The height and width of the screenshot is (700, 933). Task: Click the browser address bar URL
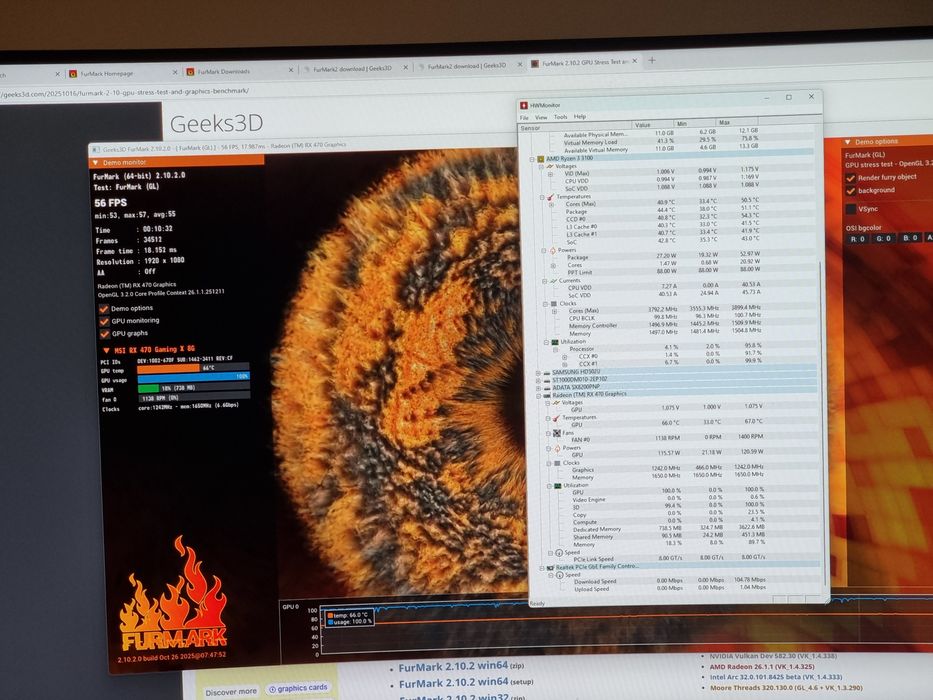[125, 92]
